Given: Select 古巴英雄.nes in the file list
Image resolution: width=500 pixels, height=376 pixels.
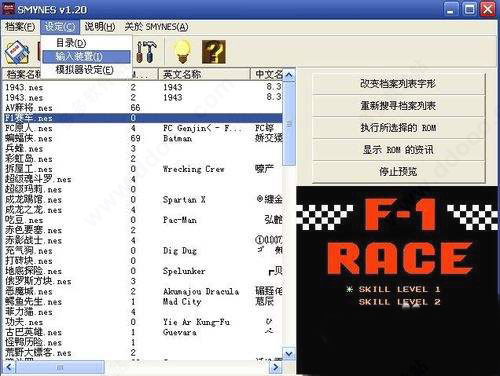Looking at the screenshot, I should (33, 332).
